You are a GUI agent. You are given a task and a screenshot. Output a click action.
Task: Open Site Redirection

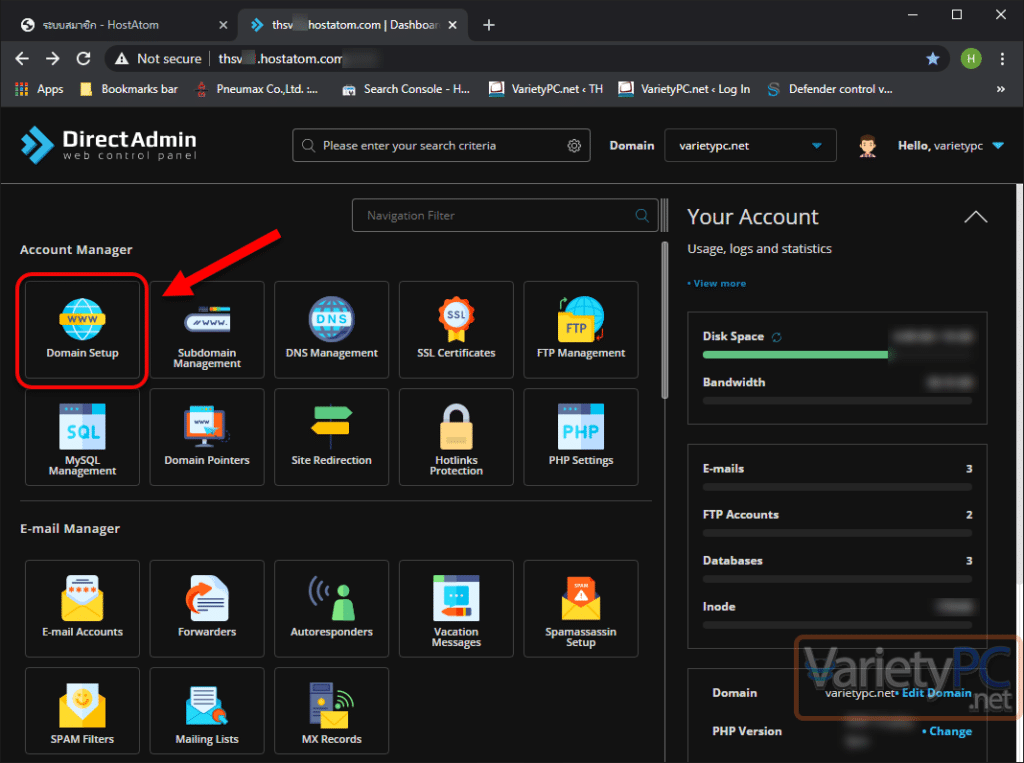[x=332, y=437]
